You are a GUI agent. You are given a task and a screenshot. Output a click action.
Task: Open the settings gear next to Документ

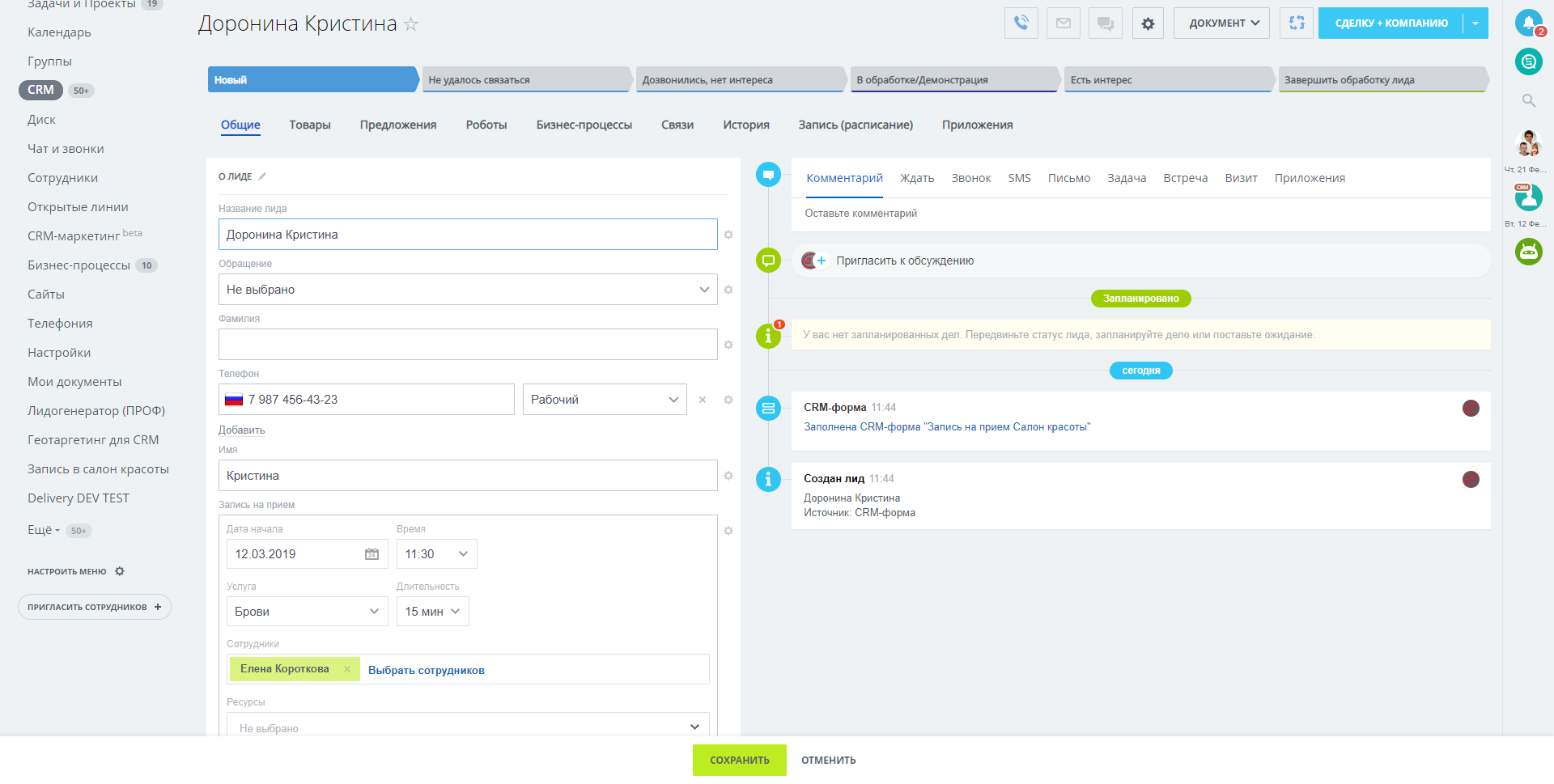pyautogui.click(x=1148, y=23)
